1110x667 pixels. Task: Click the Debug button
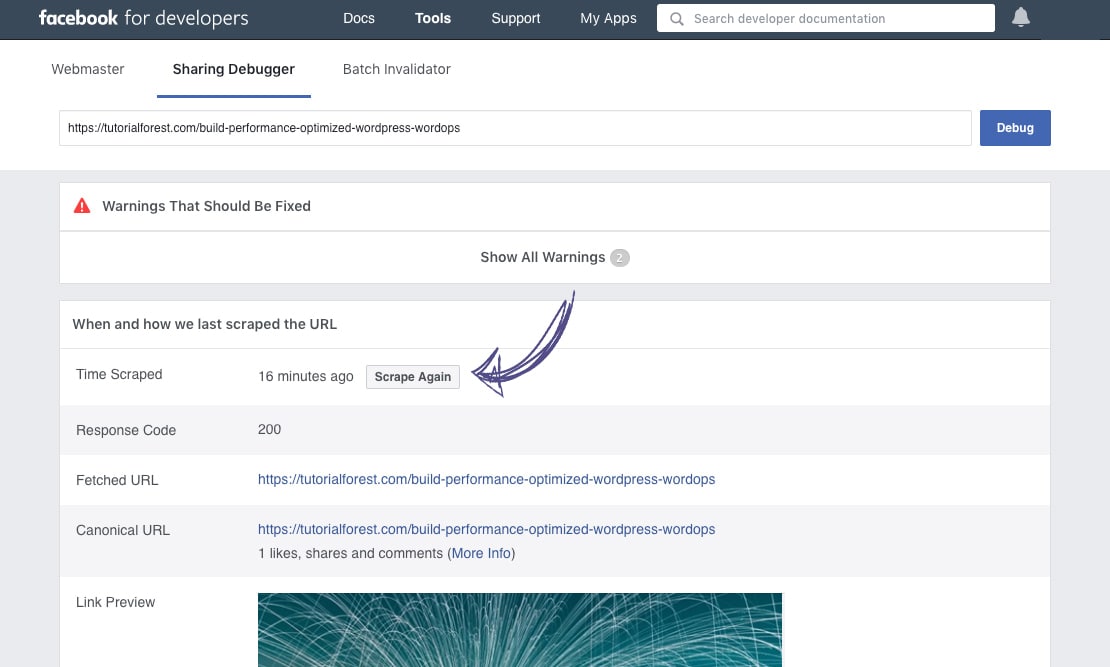[1014, 128]
